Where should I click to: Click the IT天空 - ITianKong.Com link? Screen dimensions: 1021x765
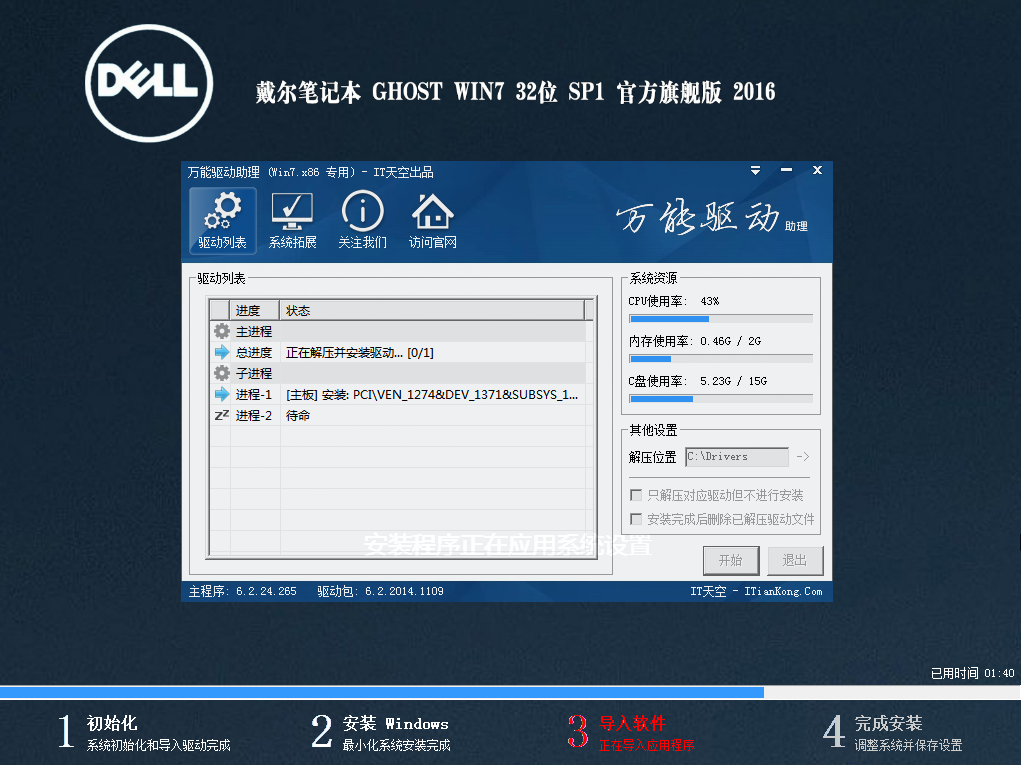pyautogui.click(x=756, y=591)
